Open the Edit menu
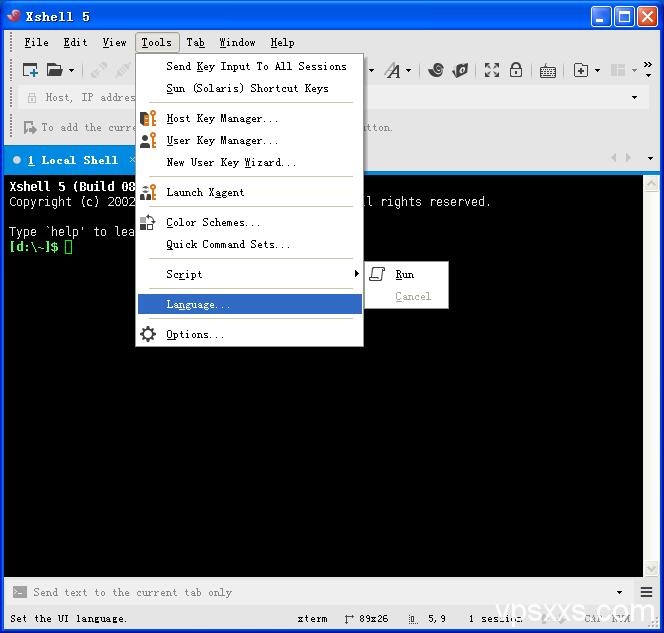The image size is (664, 633). point(75,42)
